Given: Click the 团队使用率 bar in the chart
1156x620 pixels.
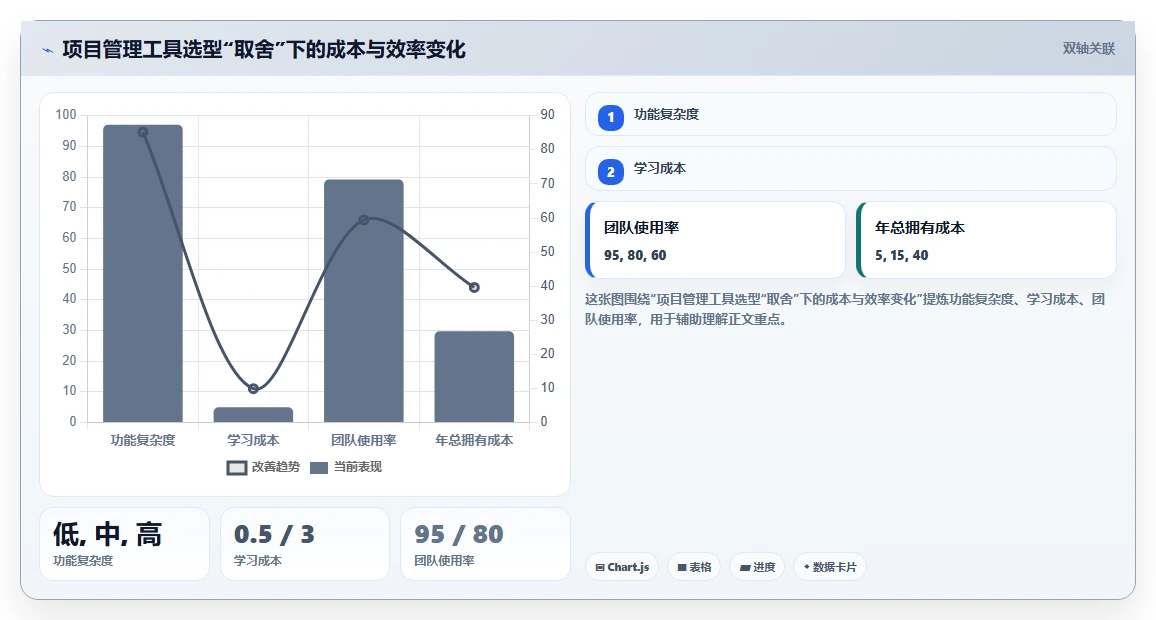Looking at the screenshot, I should tap(364, 301).
